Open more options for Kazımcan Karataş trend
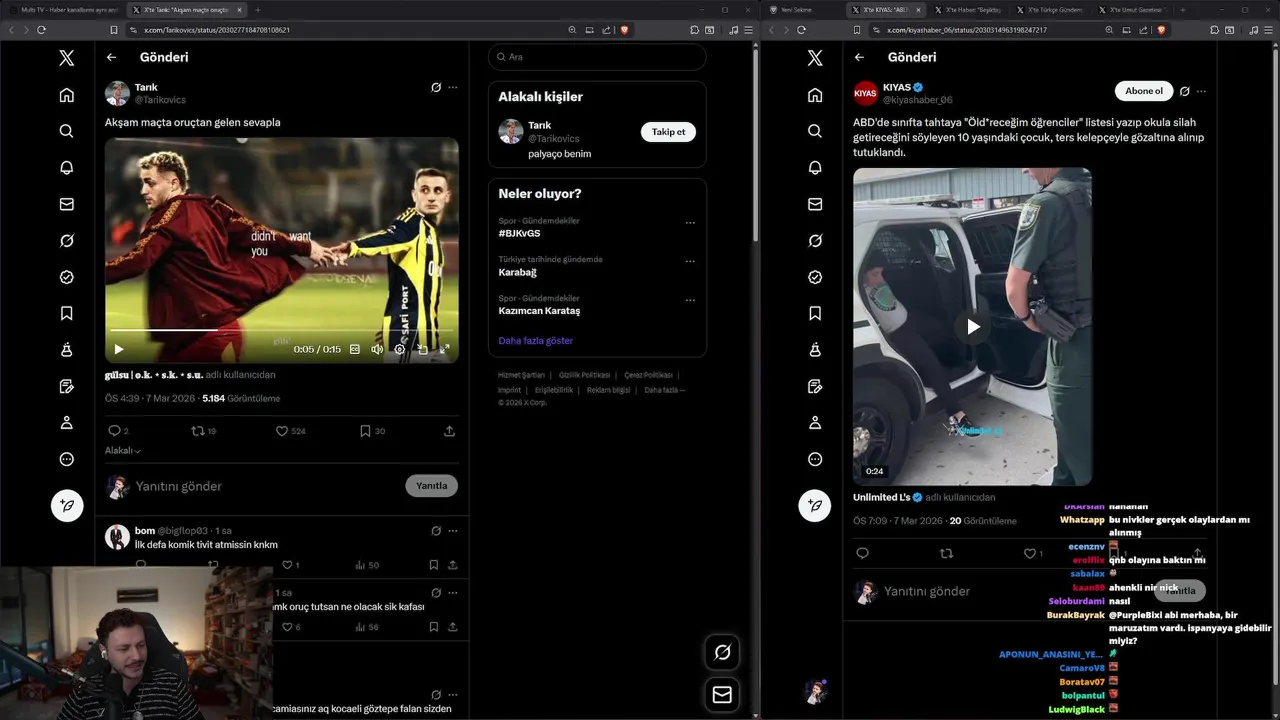The width and height of the screenshot is (1280, 720). [690, 300]
